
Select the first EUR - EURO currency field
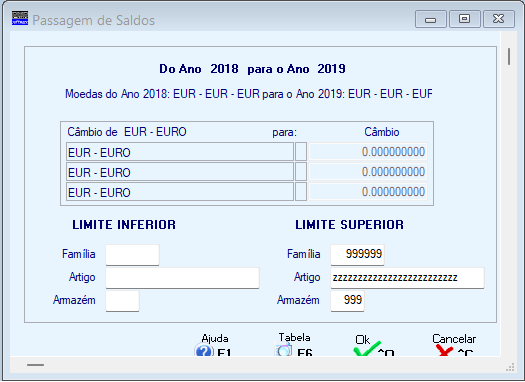[x=180, y=152]
